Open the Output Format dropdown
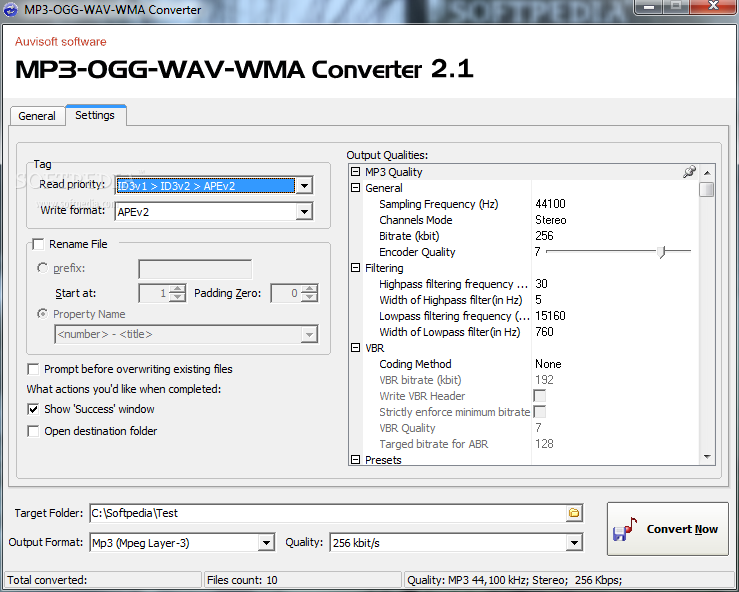The image size is (739, 592). pos(266,543)
